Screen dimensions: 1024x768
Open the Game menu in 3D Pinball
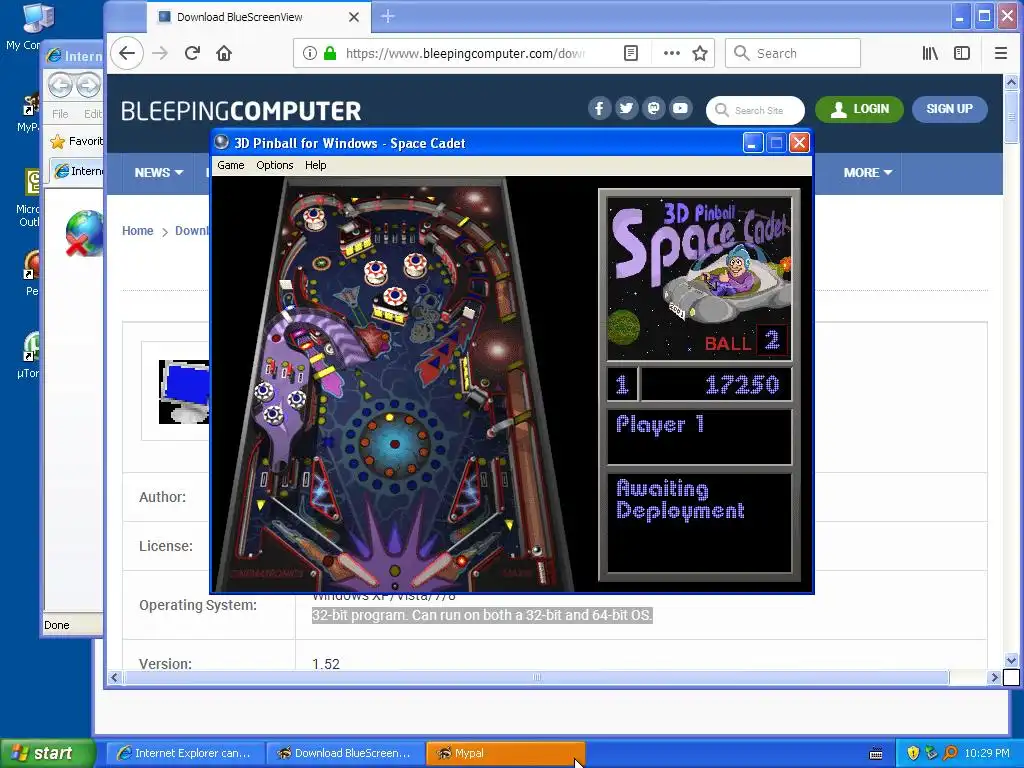tap(231, 165)
